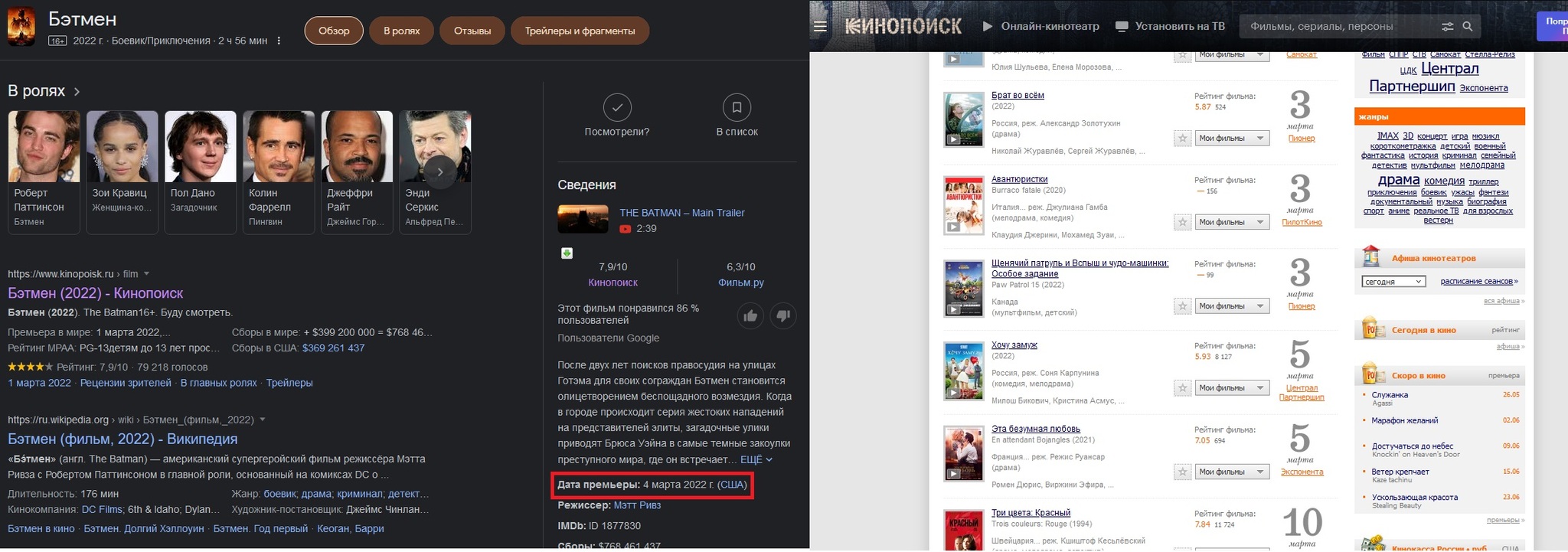This screenshot has width=1568, height=552.
Task: Click the IMAX genre tag
Action: tap(1387, 136)
